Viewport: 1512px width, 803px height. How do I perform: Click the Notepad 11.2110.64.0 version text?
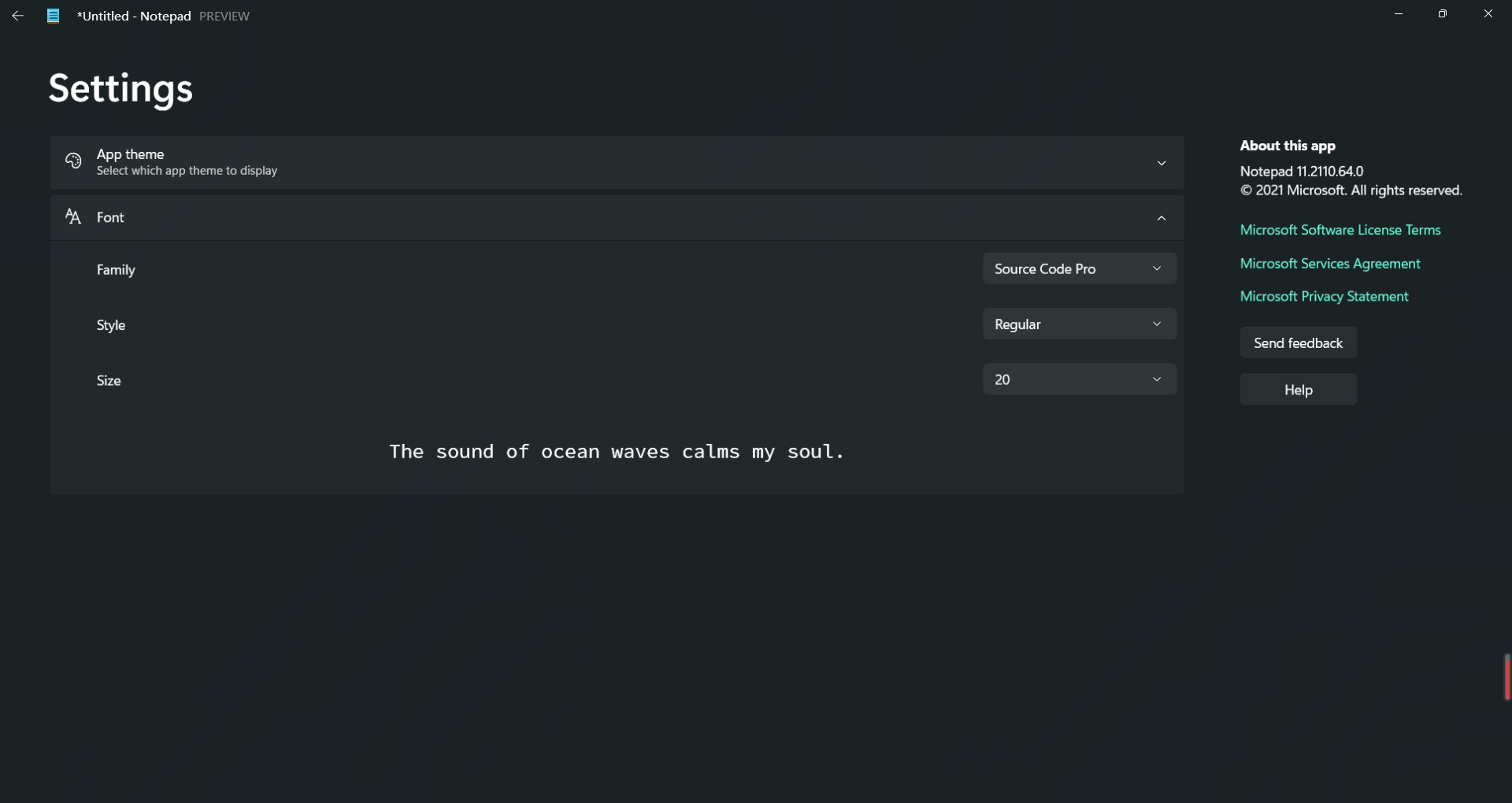tap(1302, 171)
